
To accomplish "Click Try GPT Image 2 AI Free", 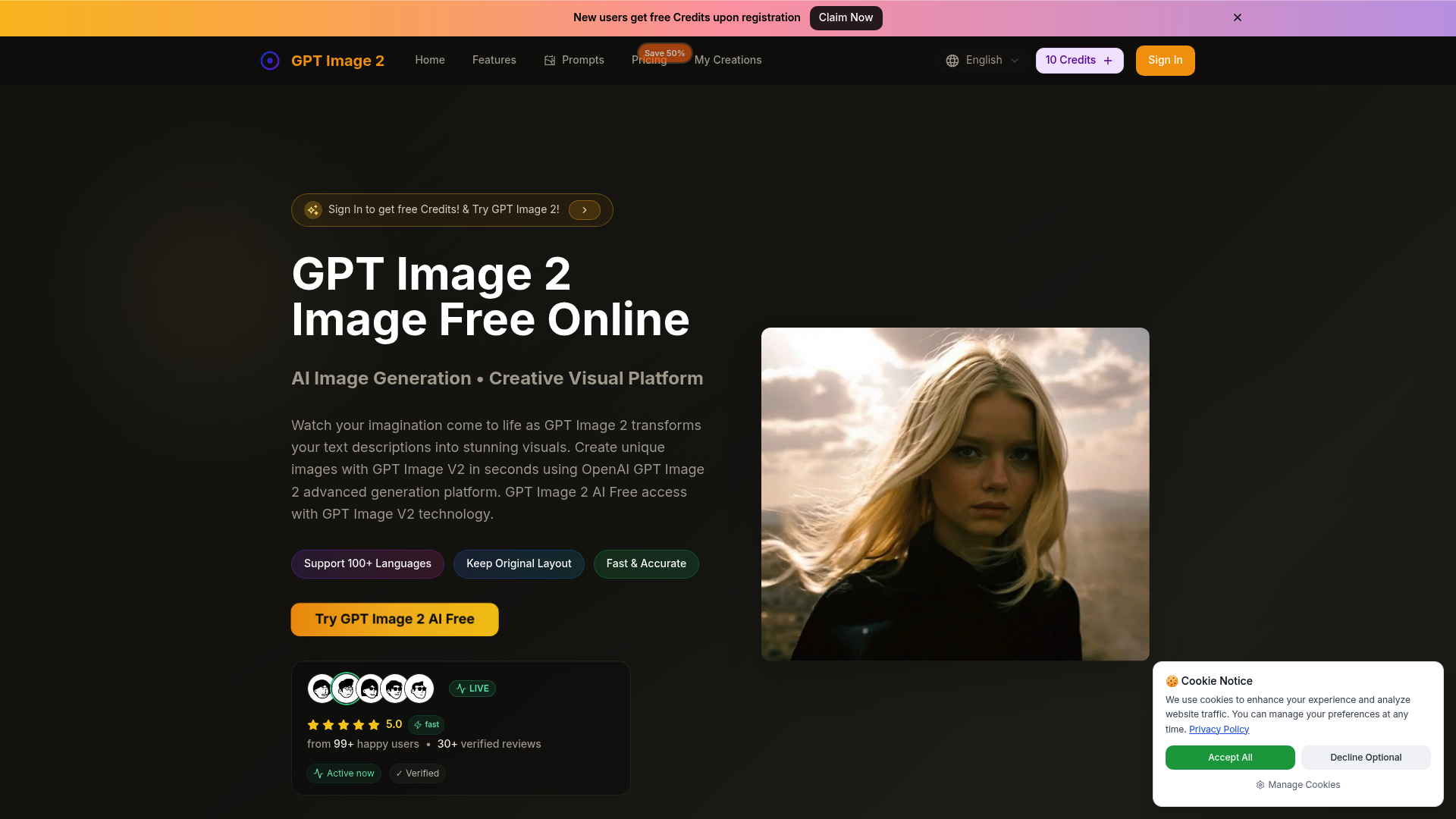I will (x=394, y=619).
